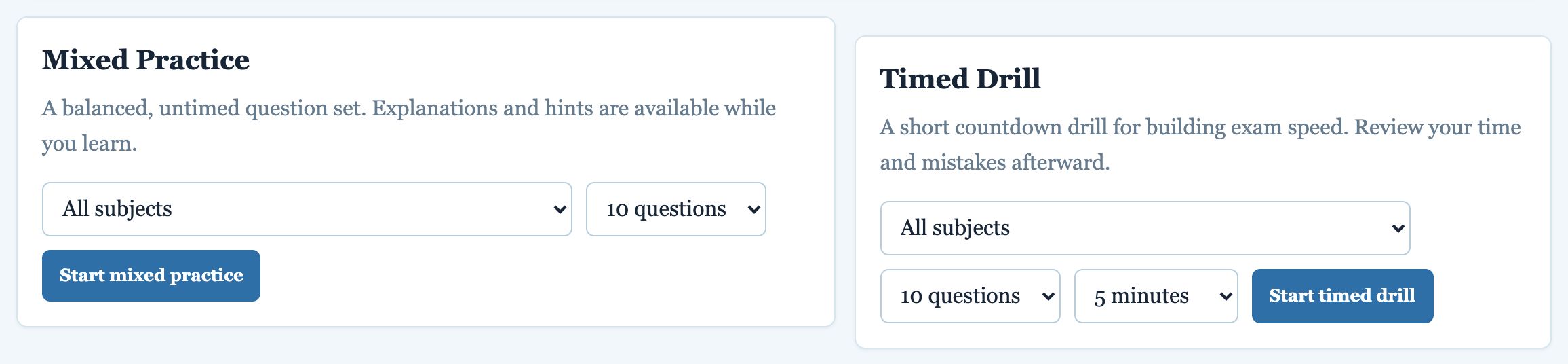The width and height of the screenshot is (1568, 364).
Task: Click the page background between the two cards
Action: pos(845,183)
